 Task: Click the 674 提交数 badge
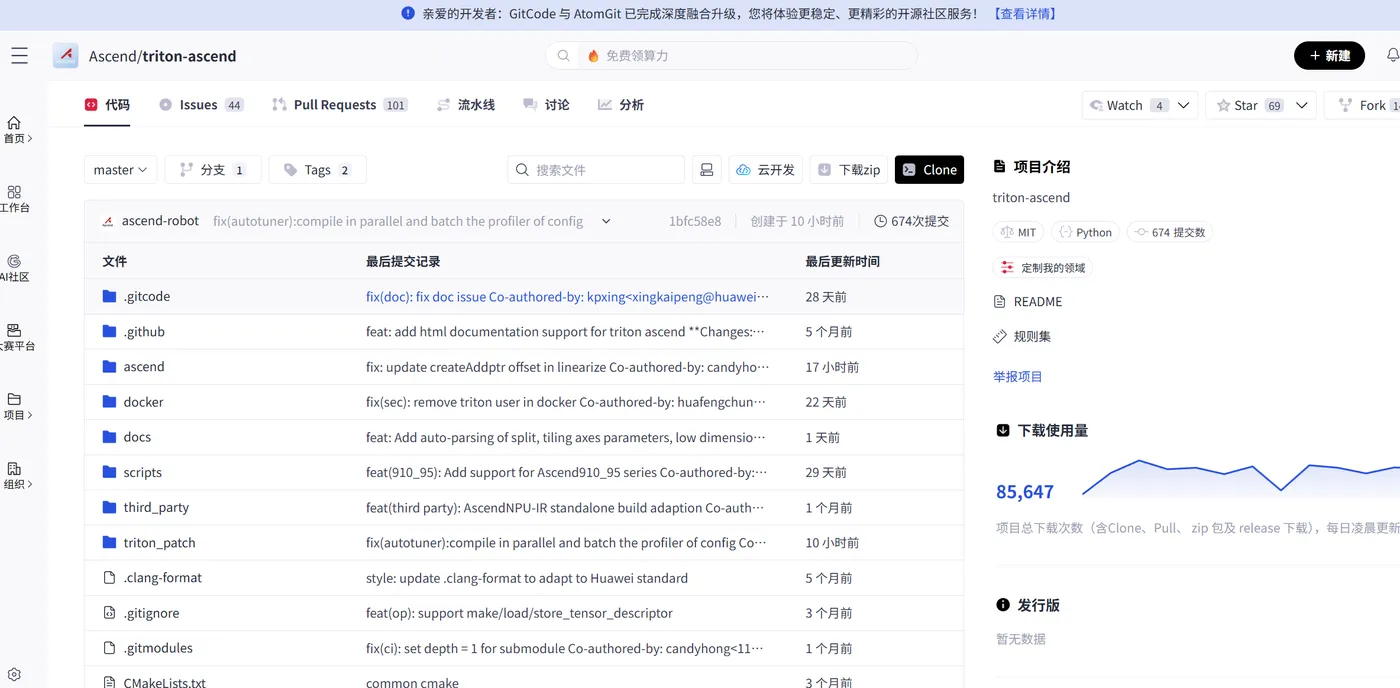pos(1170,232)
